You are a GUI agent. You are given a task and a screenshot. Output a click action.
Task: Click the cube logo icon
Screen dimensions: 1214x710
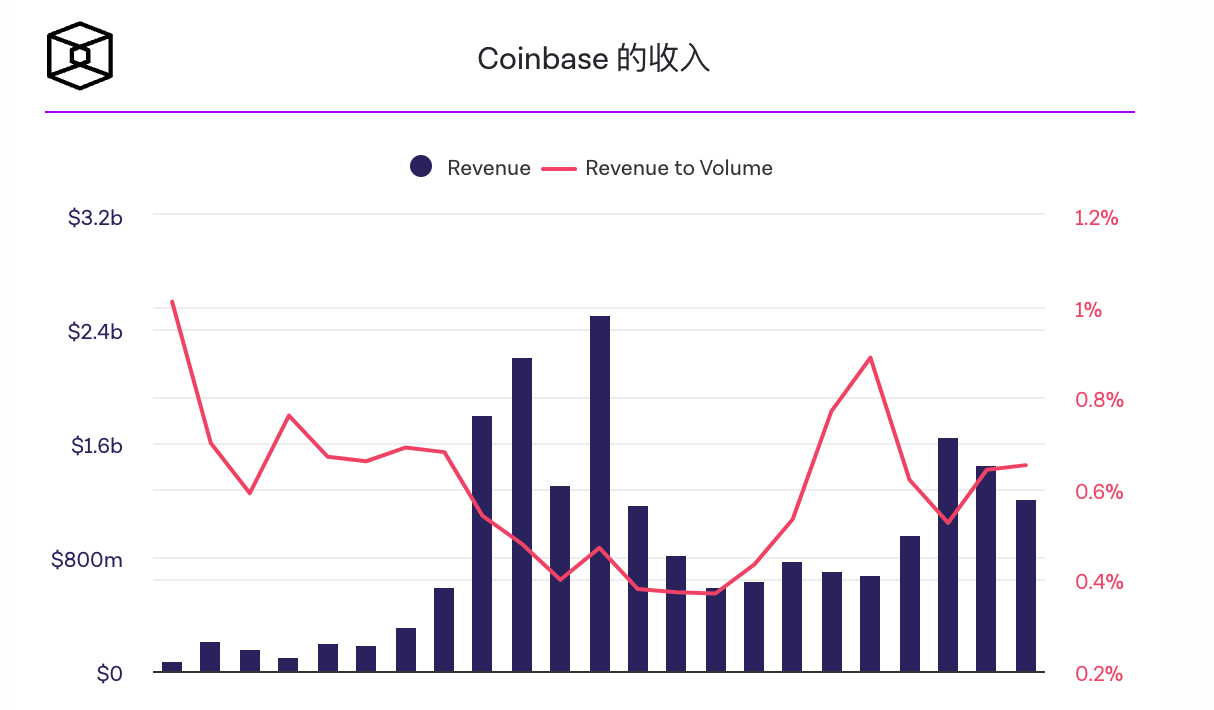79,55
